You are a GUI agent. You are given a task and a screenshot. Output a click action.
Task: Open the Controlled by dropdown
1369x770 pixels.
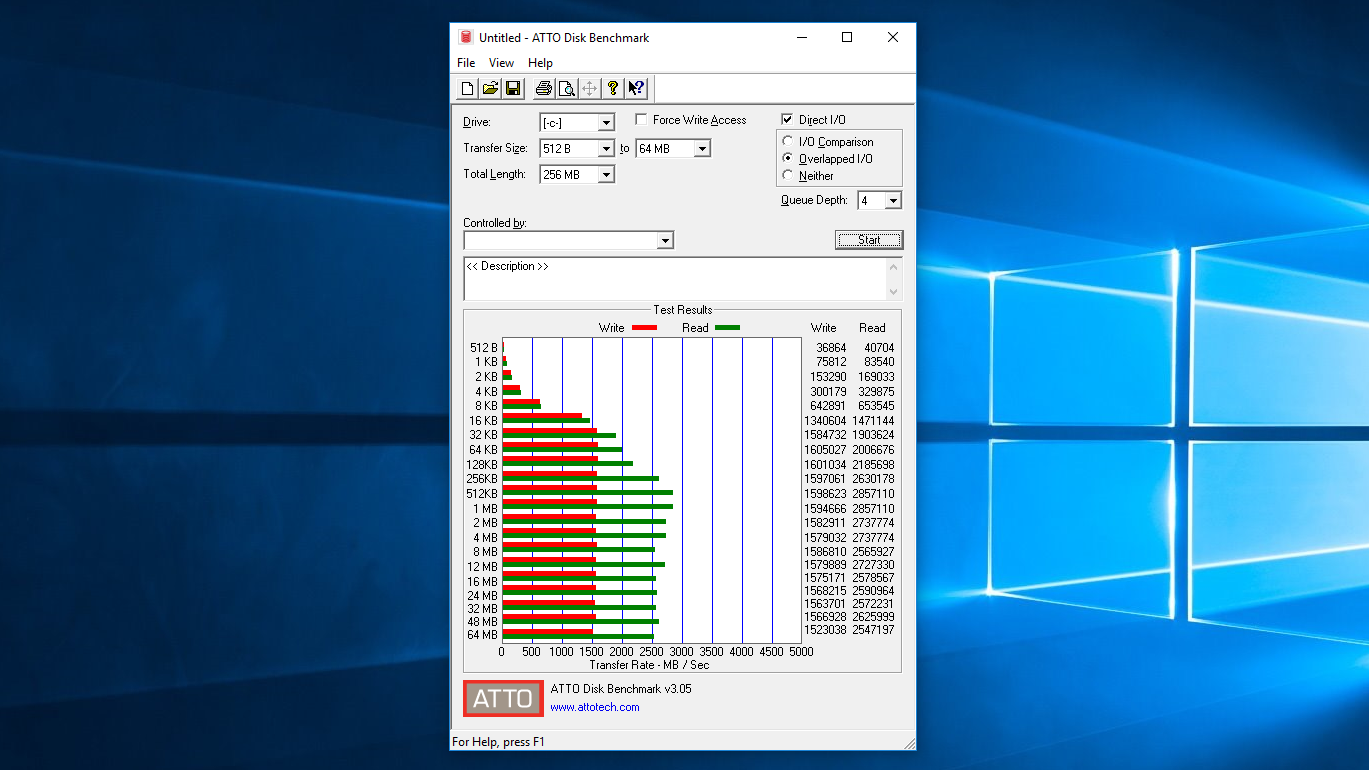pos(665,241)
